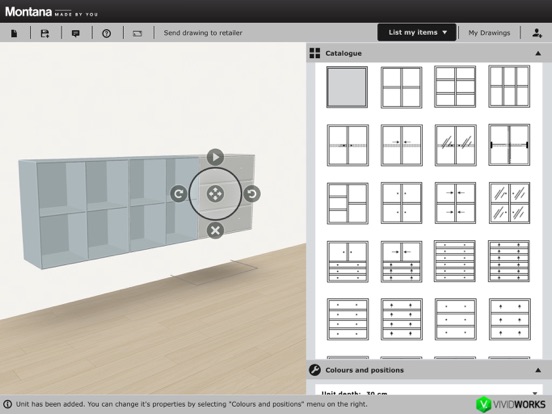This screenshot has height=414, width=552.
Task: Select two doors over three drawers, dot knobs
Action: (x=347, y=262)
